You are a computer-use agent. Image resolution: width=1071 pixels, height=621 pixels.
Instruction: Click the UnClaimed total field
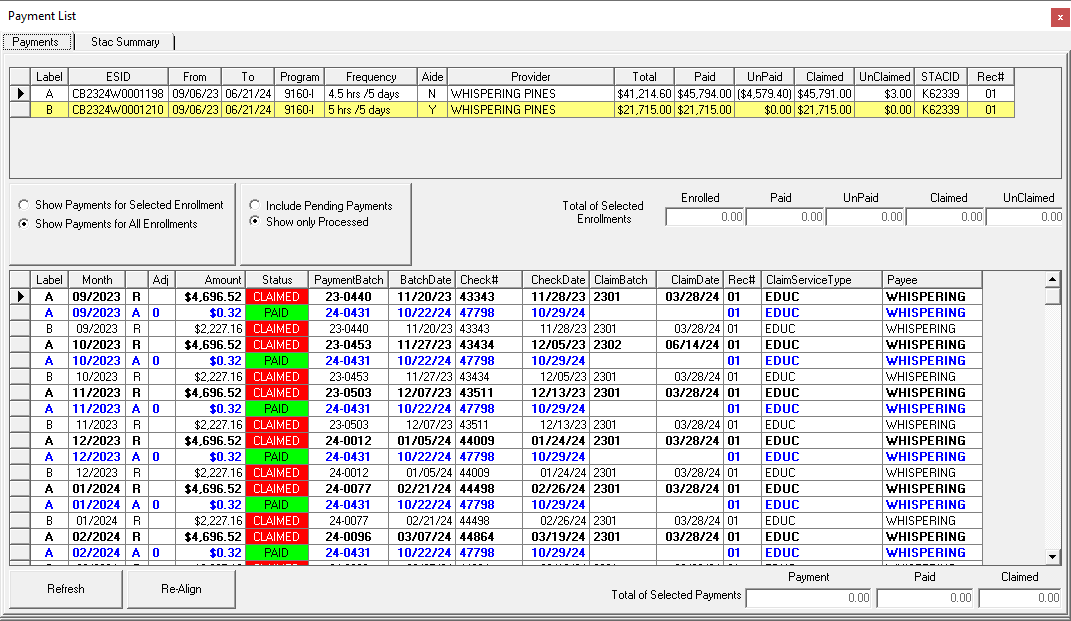(1024, 217)
